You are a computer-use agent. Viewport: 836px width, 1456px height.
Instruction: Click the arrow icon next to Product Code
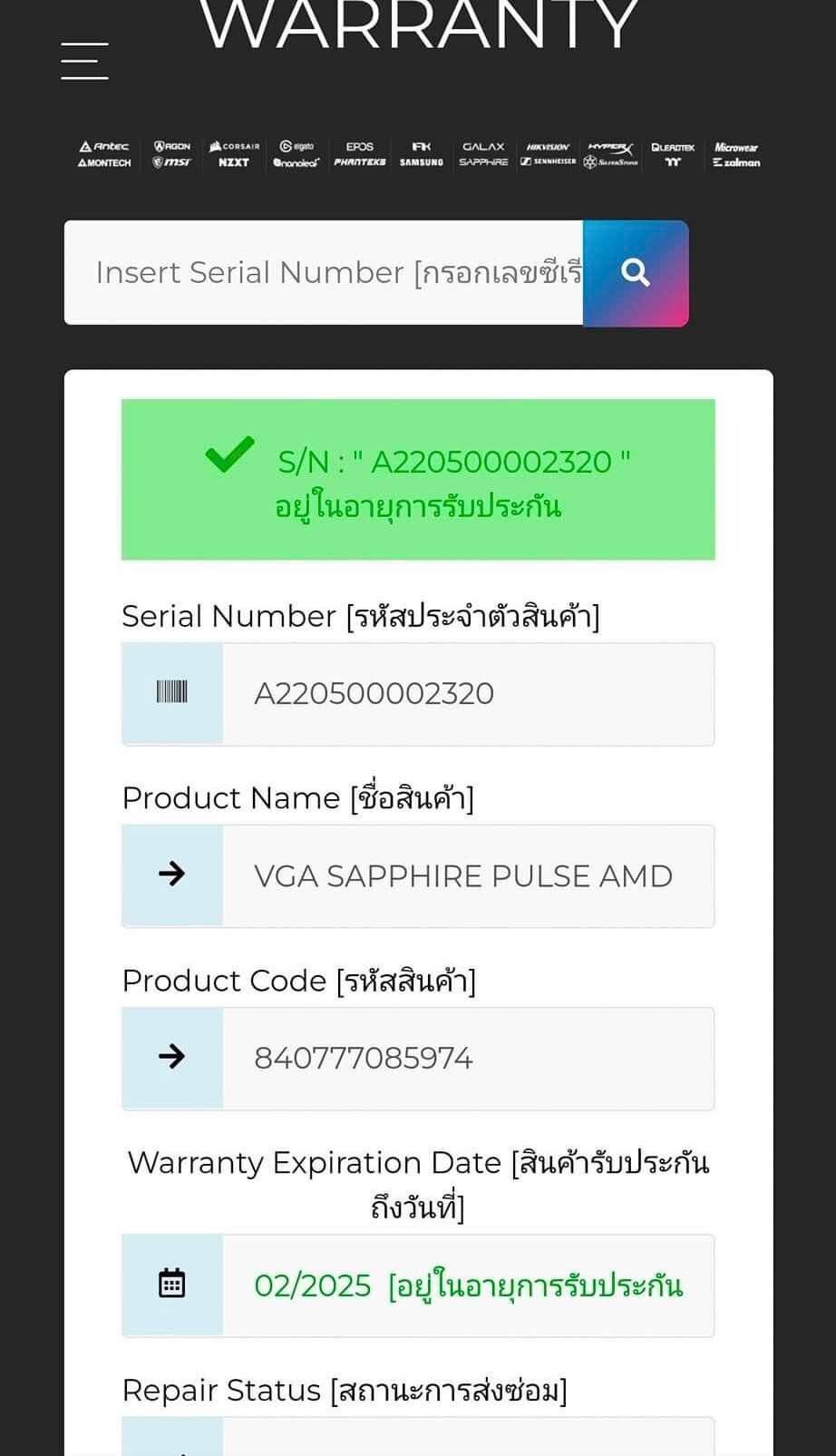click(171, 1057)
